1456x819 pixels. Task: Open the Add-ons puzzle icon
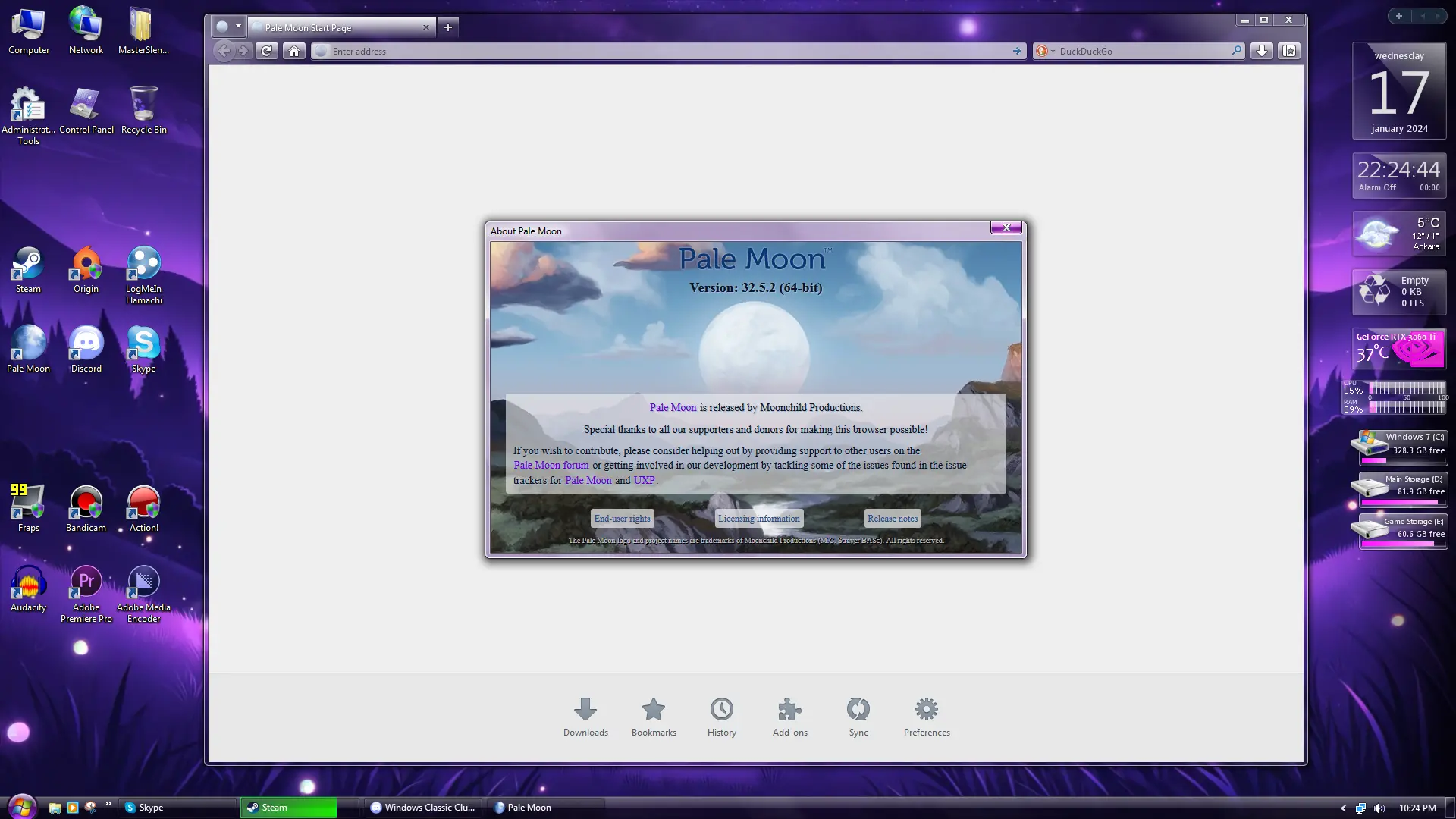[x=790, y=717]
